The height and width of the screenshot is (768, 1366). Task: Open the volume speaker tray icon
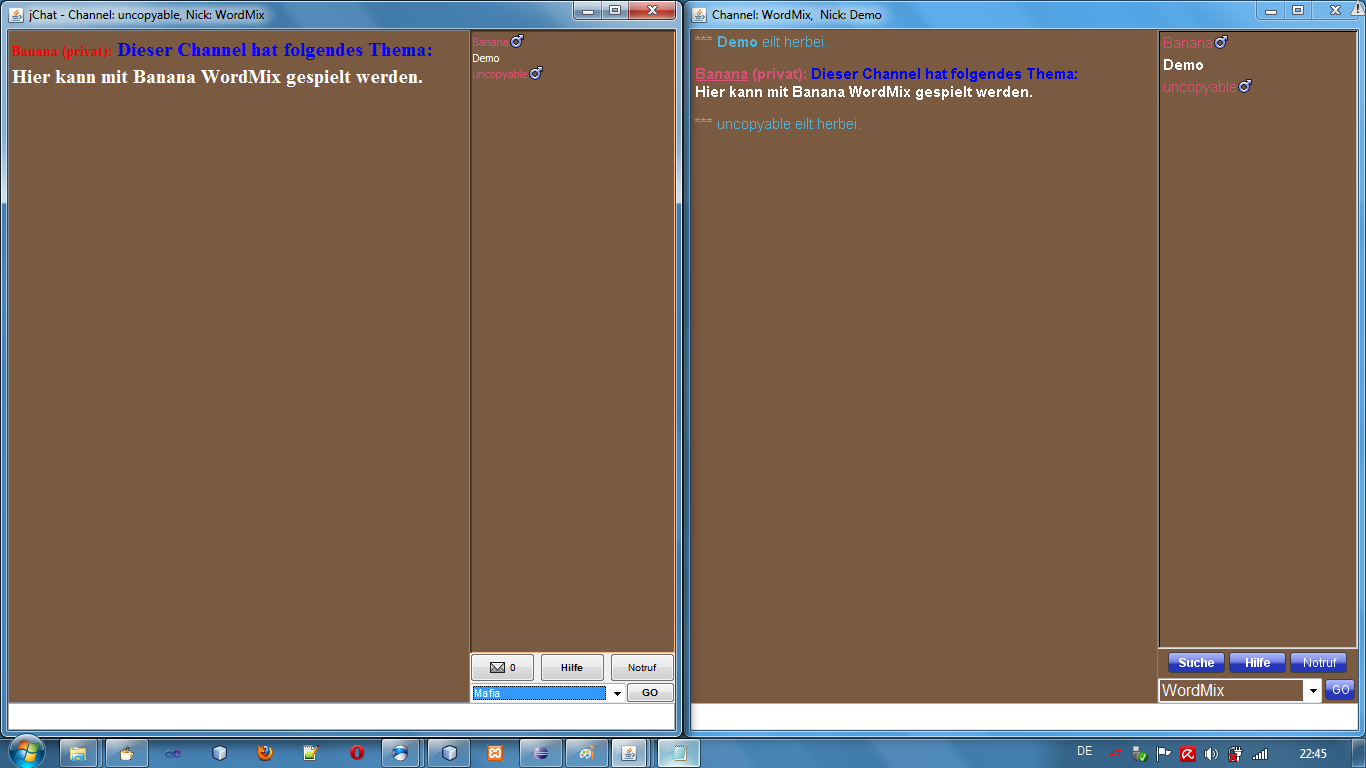[1211, 754]
